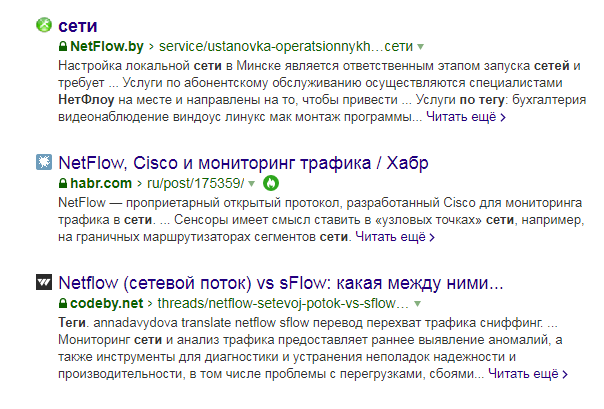The image size is (604, 409).
Task: Click the habr.com domain link
Action: (101, 183)
